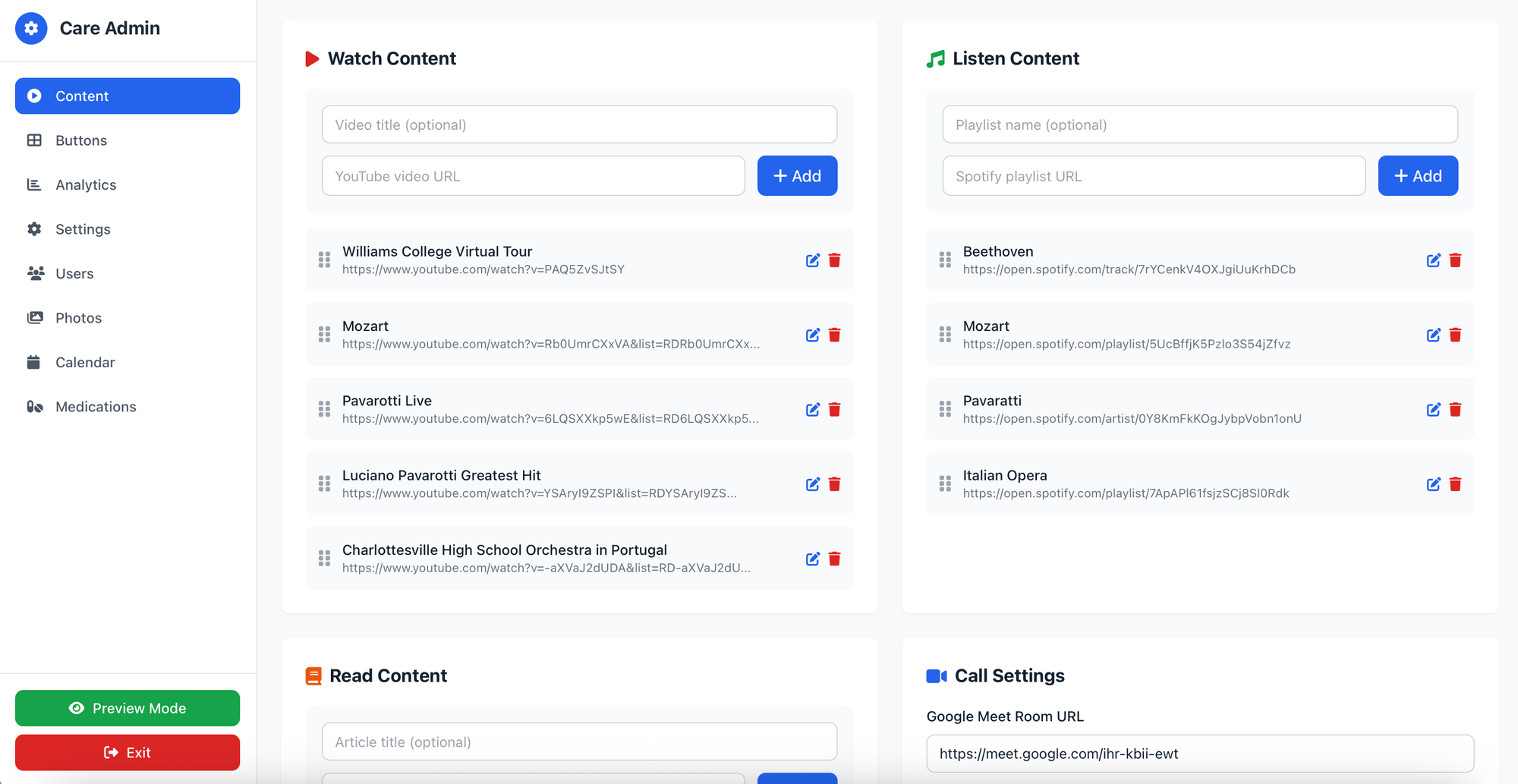Open the Analytics section in the sidebar
The height and width of the screenshot is (784, 1518).
[85, 184]
